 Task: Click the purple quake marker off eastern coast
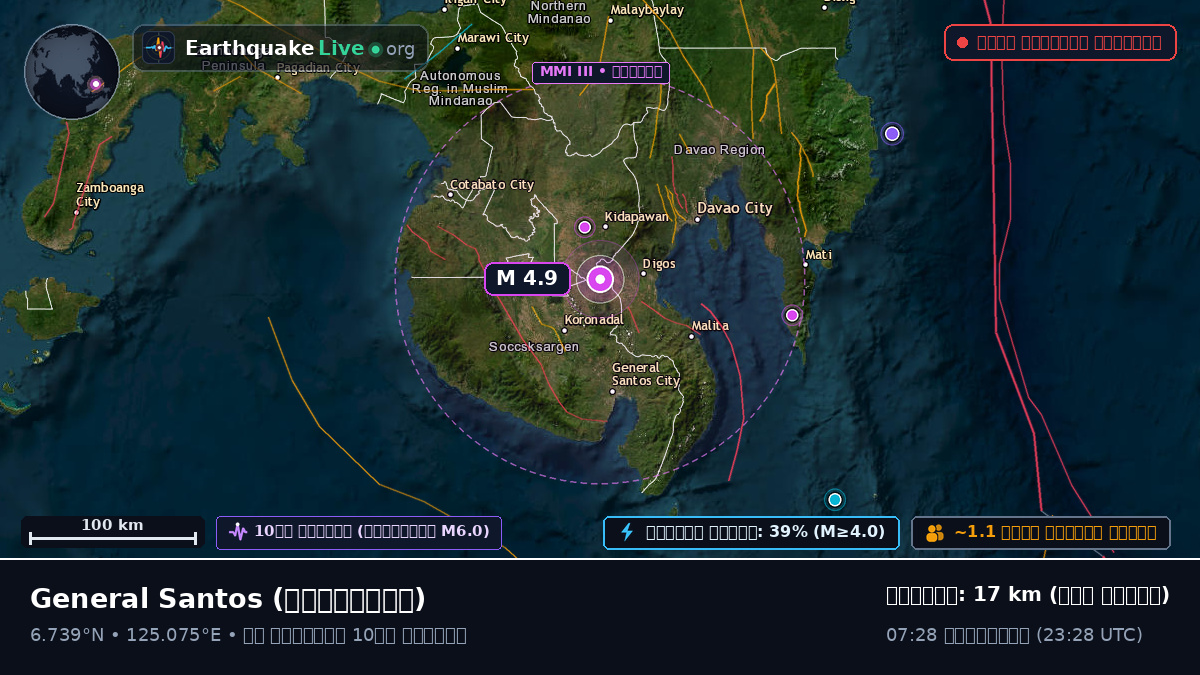tap(892, 134)
